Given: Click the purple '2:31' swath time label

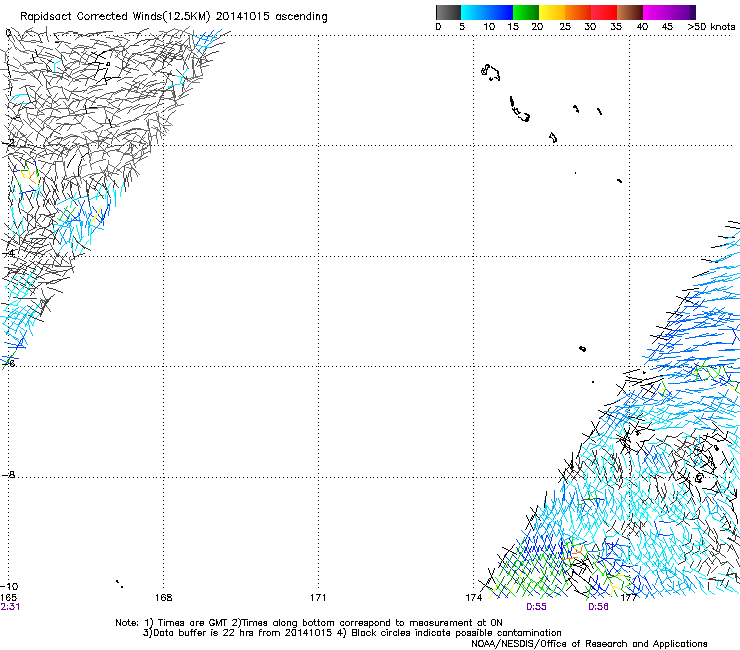Looking at the screenshot, I should point(10,607).
